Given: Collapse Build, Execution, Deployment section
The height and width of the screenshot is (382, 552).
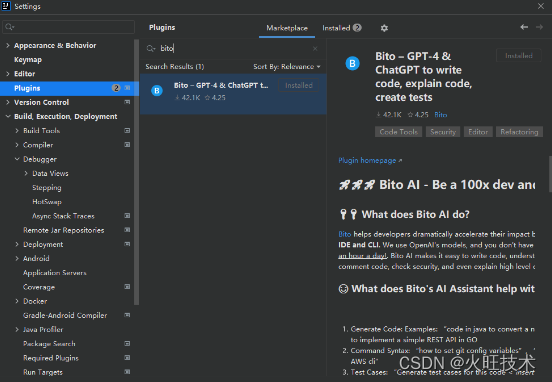Looking at the screenshot, I should click(8, 116).
